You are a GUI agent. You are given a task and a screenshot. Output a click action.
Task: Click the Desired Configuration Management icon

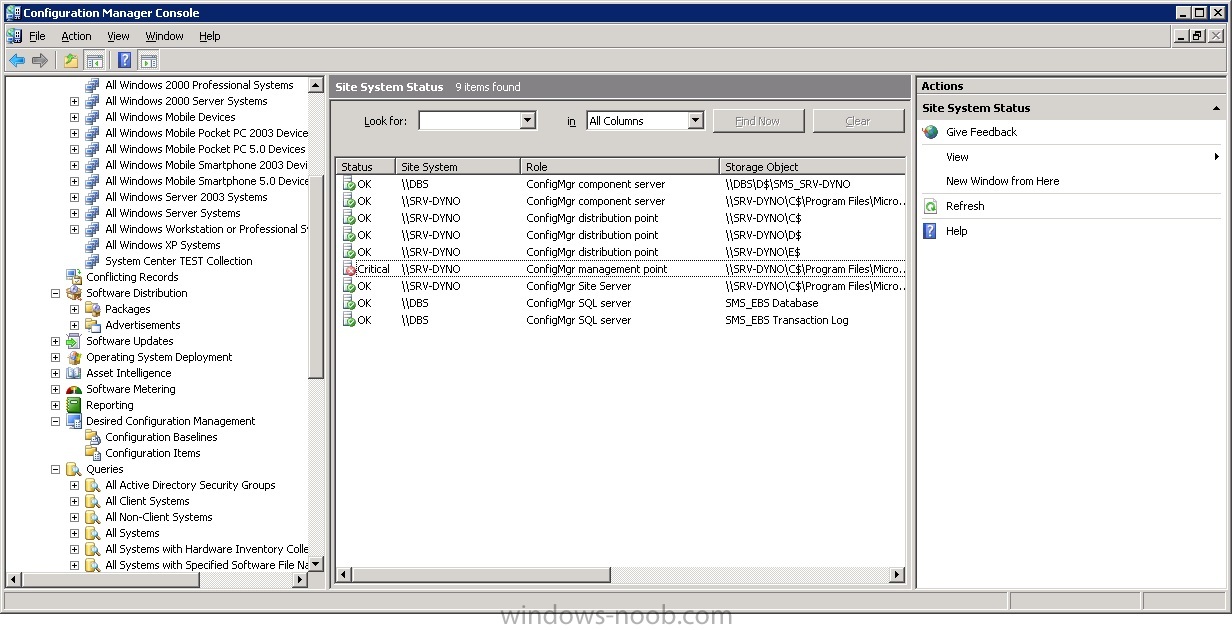coord(74,421)
